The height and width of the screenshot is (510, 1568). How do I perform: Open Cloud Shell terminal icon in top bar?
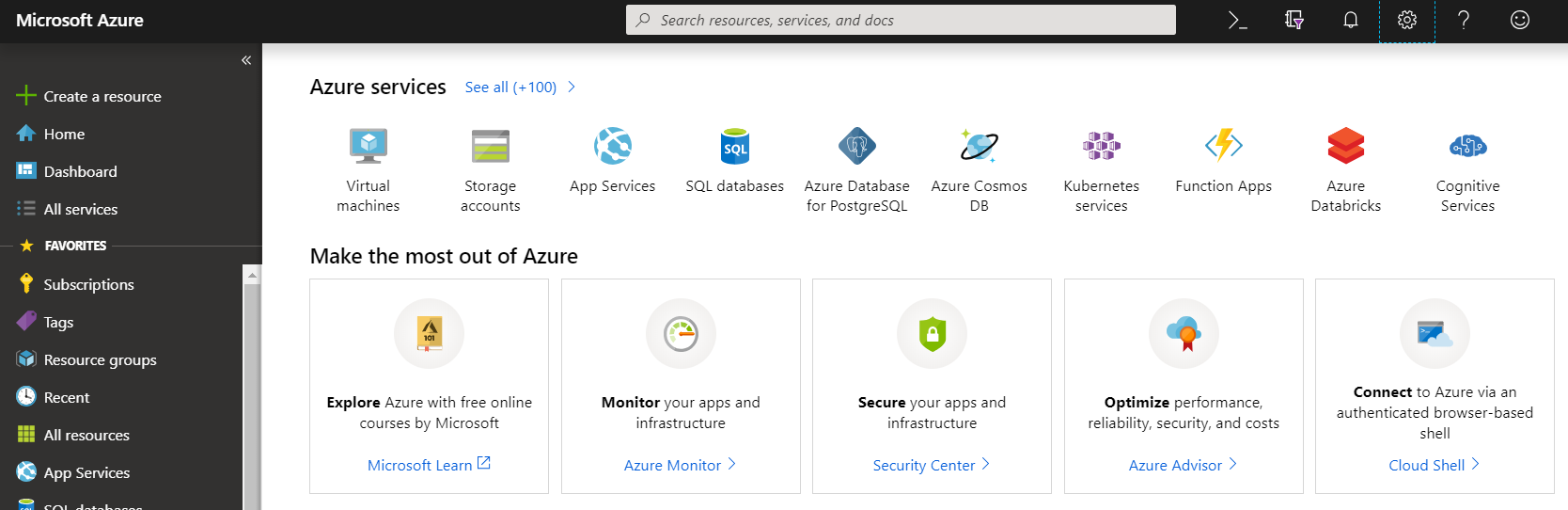click(1237, 20)
